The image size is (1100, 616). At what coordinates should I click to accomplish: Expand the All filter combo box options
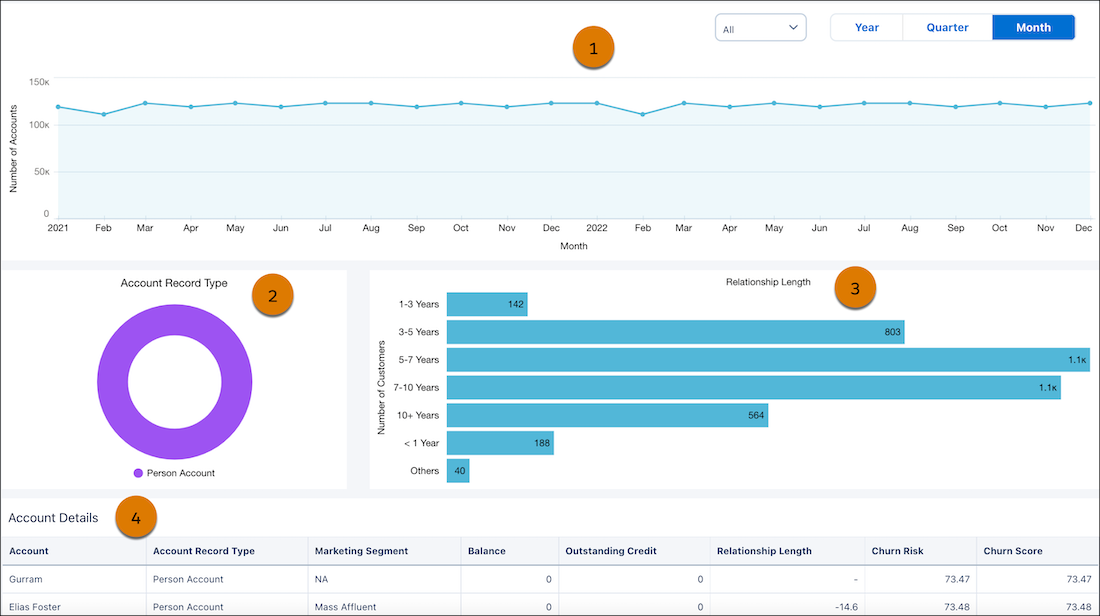pyautogui.click(x=760, y=27)
